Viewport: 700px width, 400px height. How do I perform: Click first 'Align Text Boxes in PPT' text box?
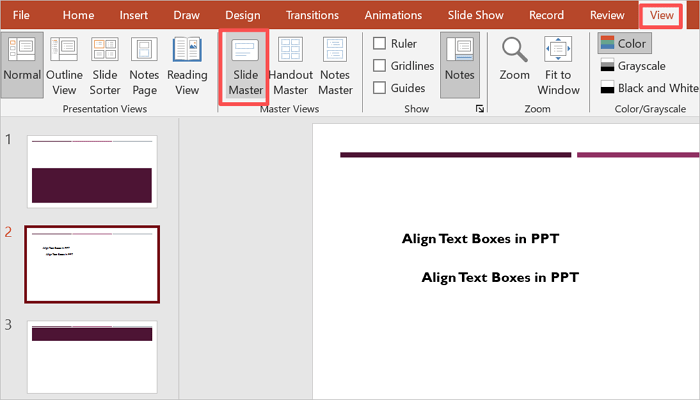(x=480, y=239)
